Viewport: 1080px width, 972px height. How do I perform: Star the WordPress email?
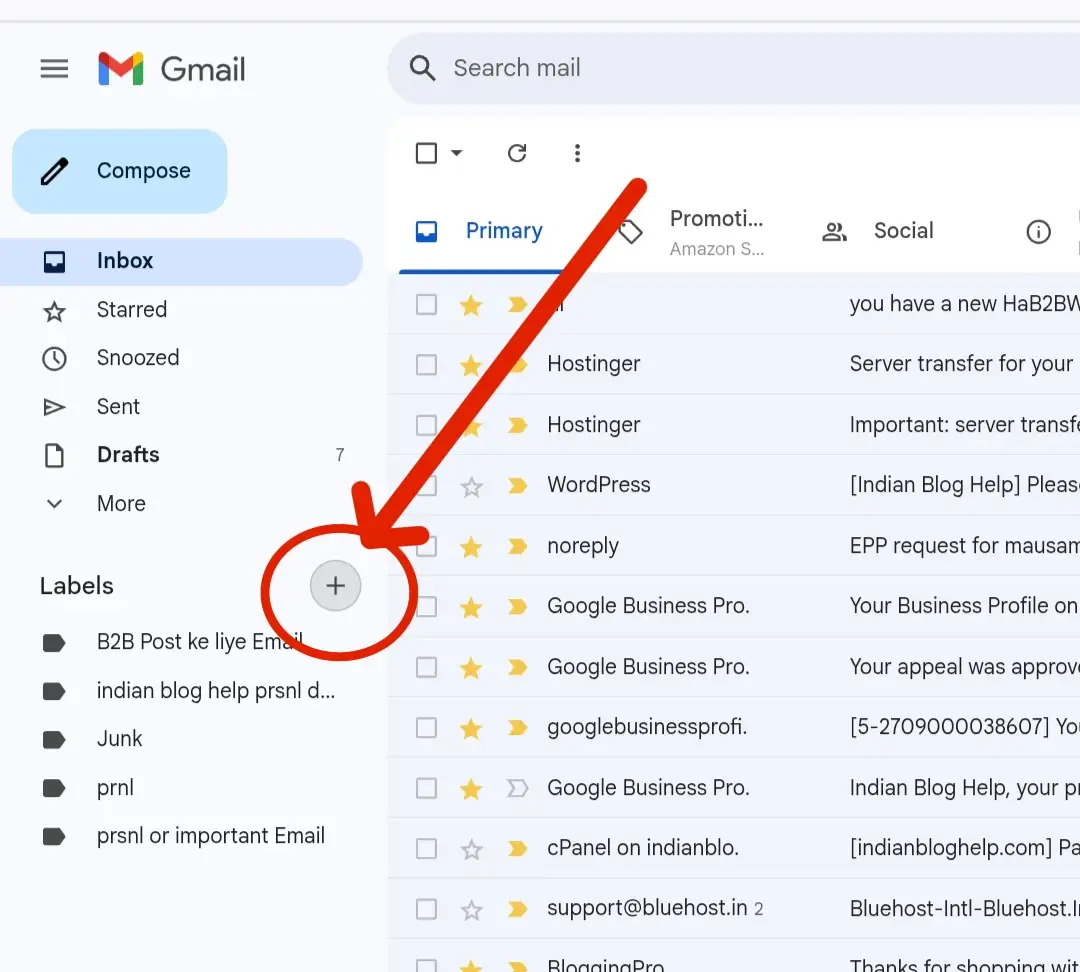(x=471, y=485)
